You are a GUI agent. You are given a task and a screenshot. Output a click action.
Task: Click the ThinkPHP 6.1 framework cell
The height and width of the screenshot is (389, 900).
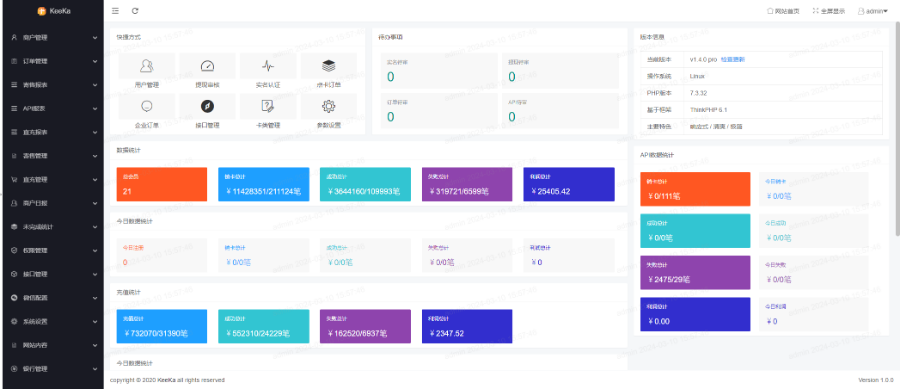pos(782,109)
